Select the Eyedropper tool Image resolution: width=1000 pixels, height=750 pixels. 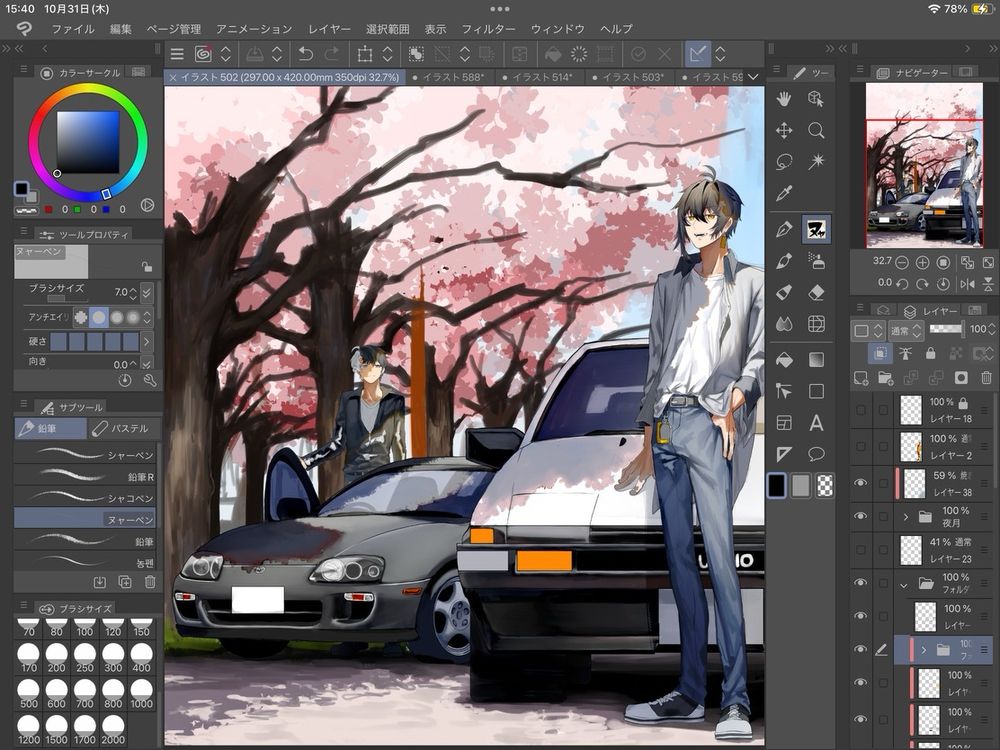pyautogui.click(x=784, y=193)
